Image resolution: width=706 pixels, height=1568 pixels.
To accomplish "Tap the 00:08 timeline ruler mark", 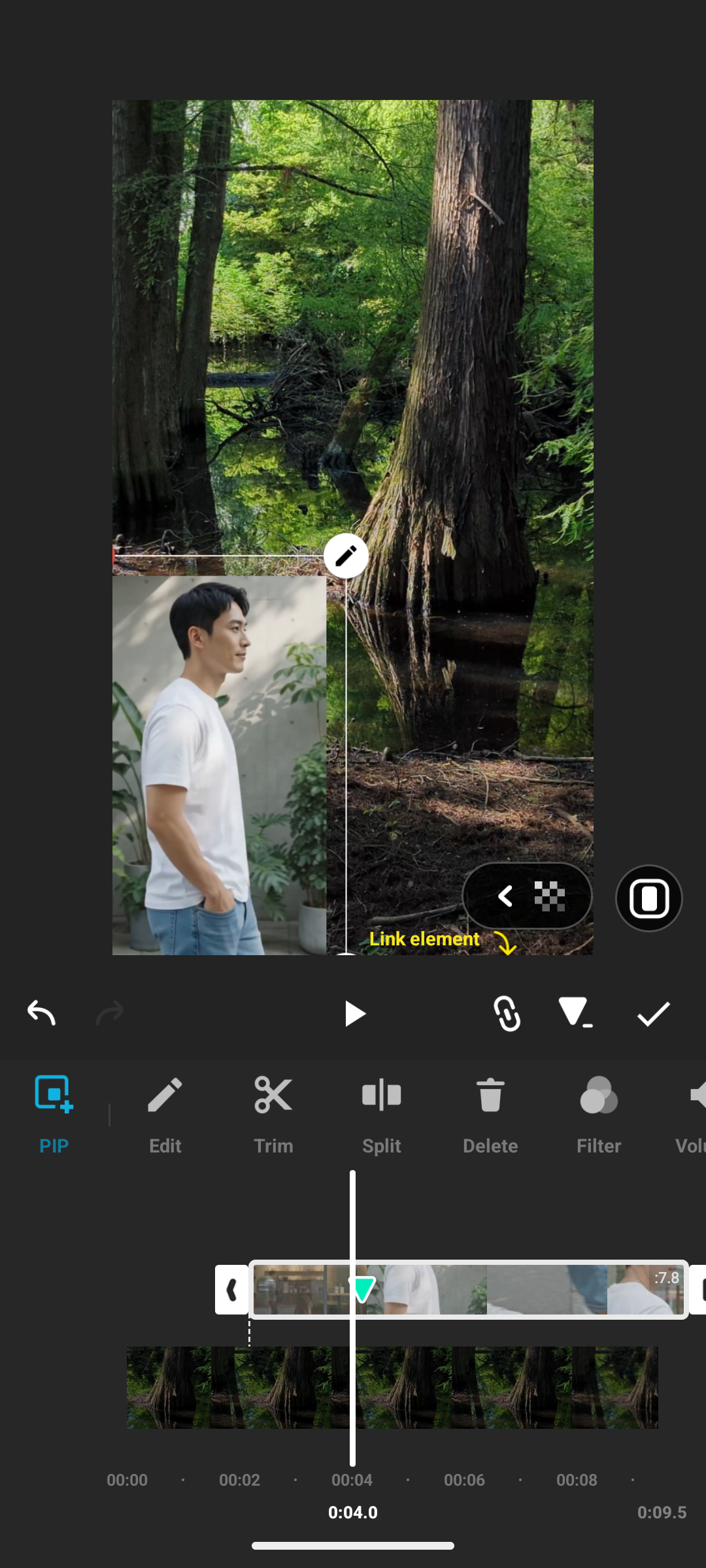I will pos(577,1480).
